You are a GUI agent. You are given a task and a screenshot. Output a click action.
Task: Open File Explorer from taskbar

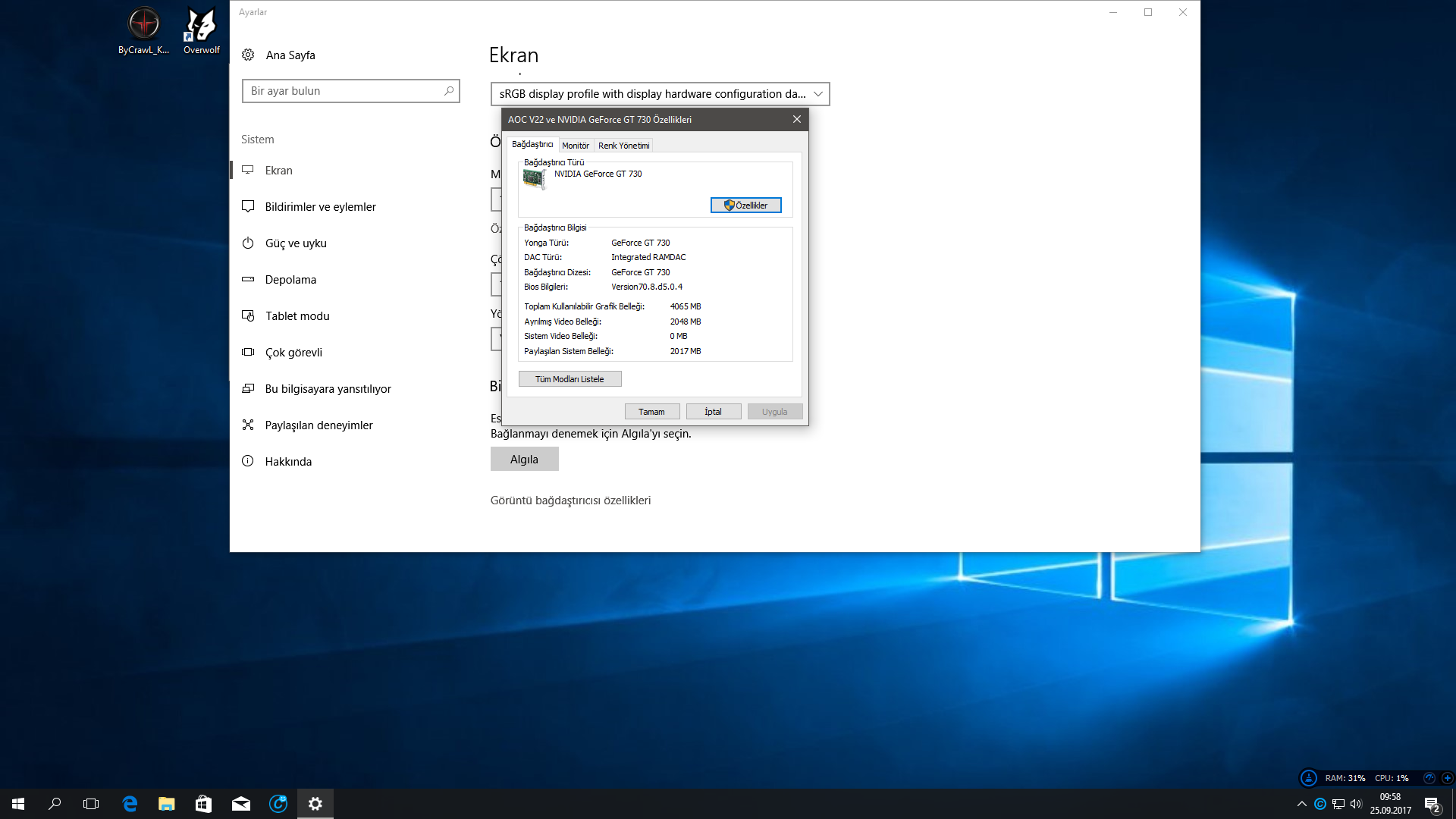167,804
